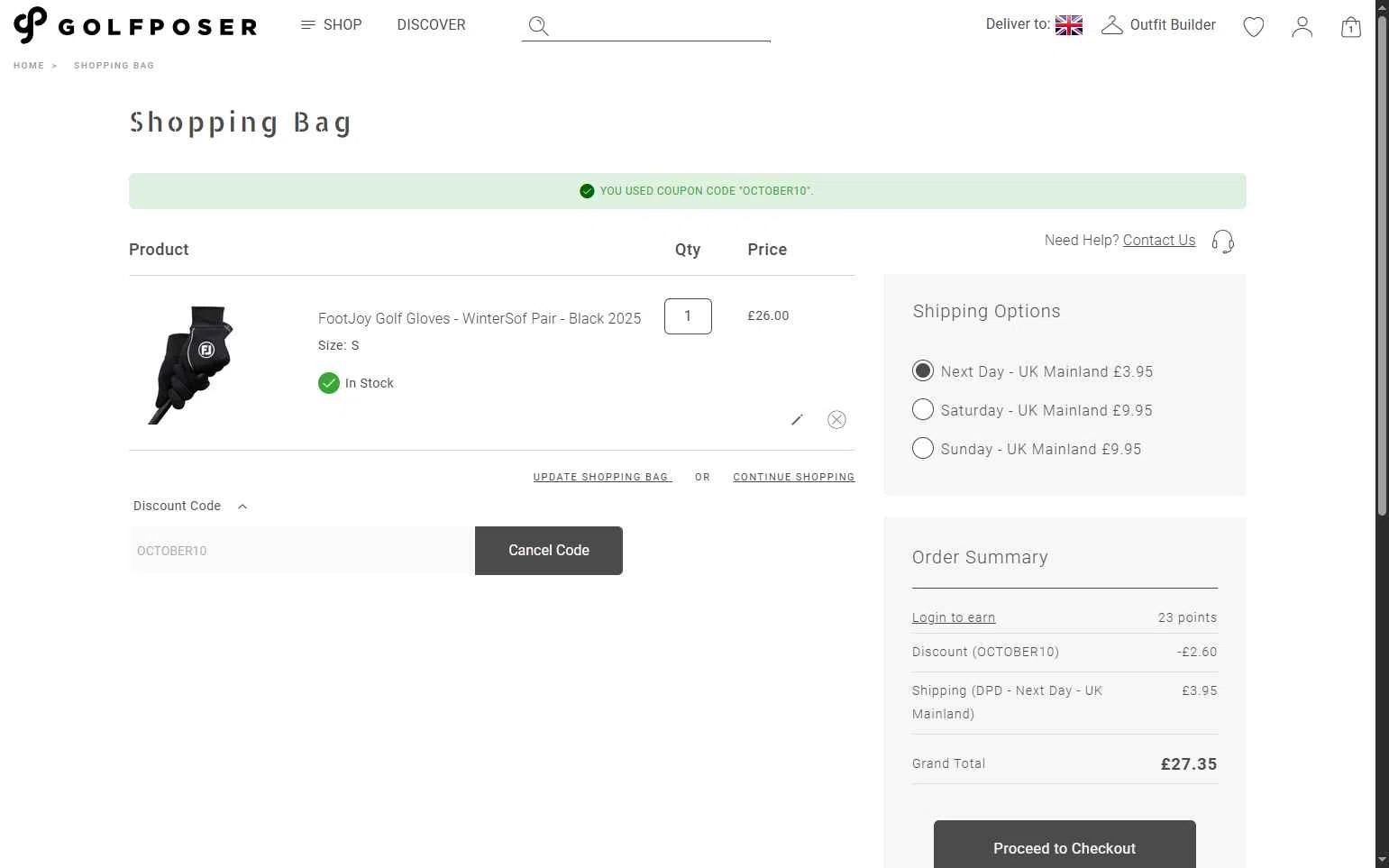The width and height of the screenshot is (1389, 868).
Task: Edit quantity field for FootJoy gloves
Action: click(688, 316)
